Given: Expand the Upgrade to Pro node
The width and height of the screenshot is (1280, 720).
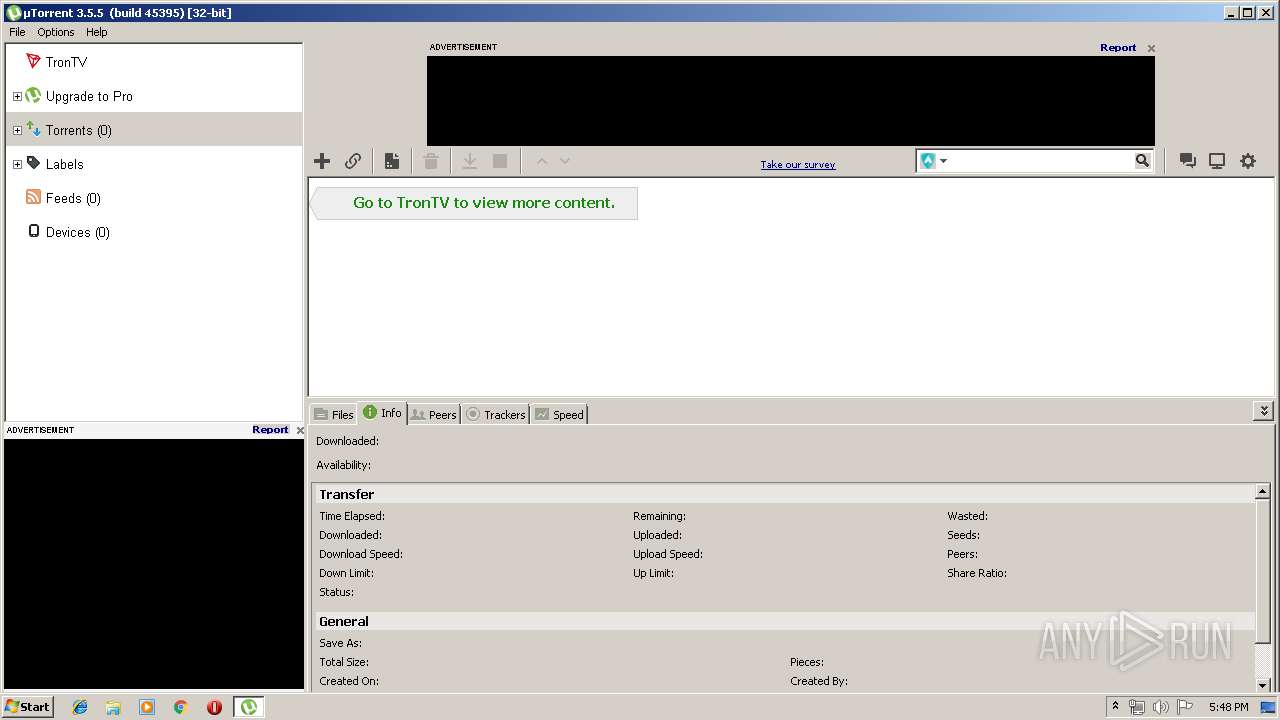Looking at the screenshot, I should (17, 97).
